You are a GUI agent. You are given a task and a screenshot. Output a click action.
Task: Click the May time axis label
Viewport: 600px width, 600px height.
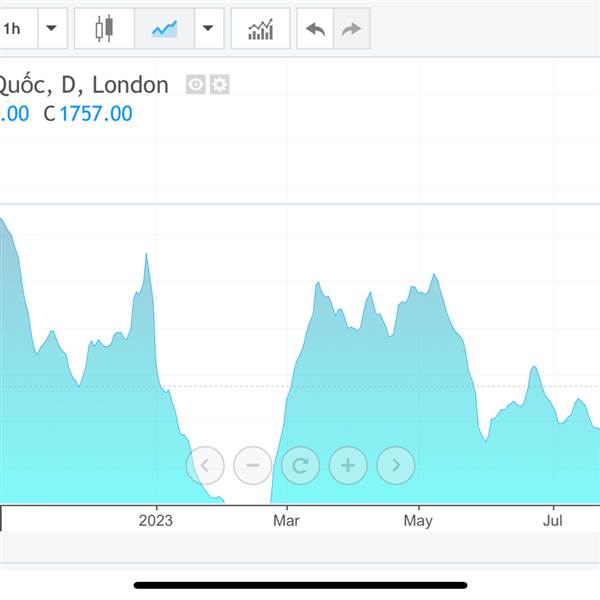tap(418, 521)
